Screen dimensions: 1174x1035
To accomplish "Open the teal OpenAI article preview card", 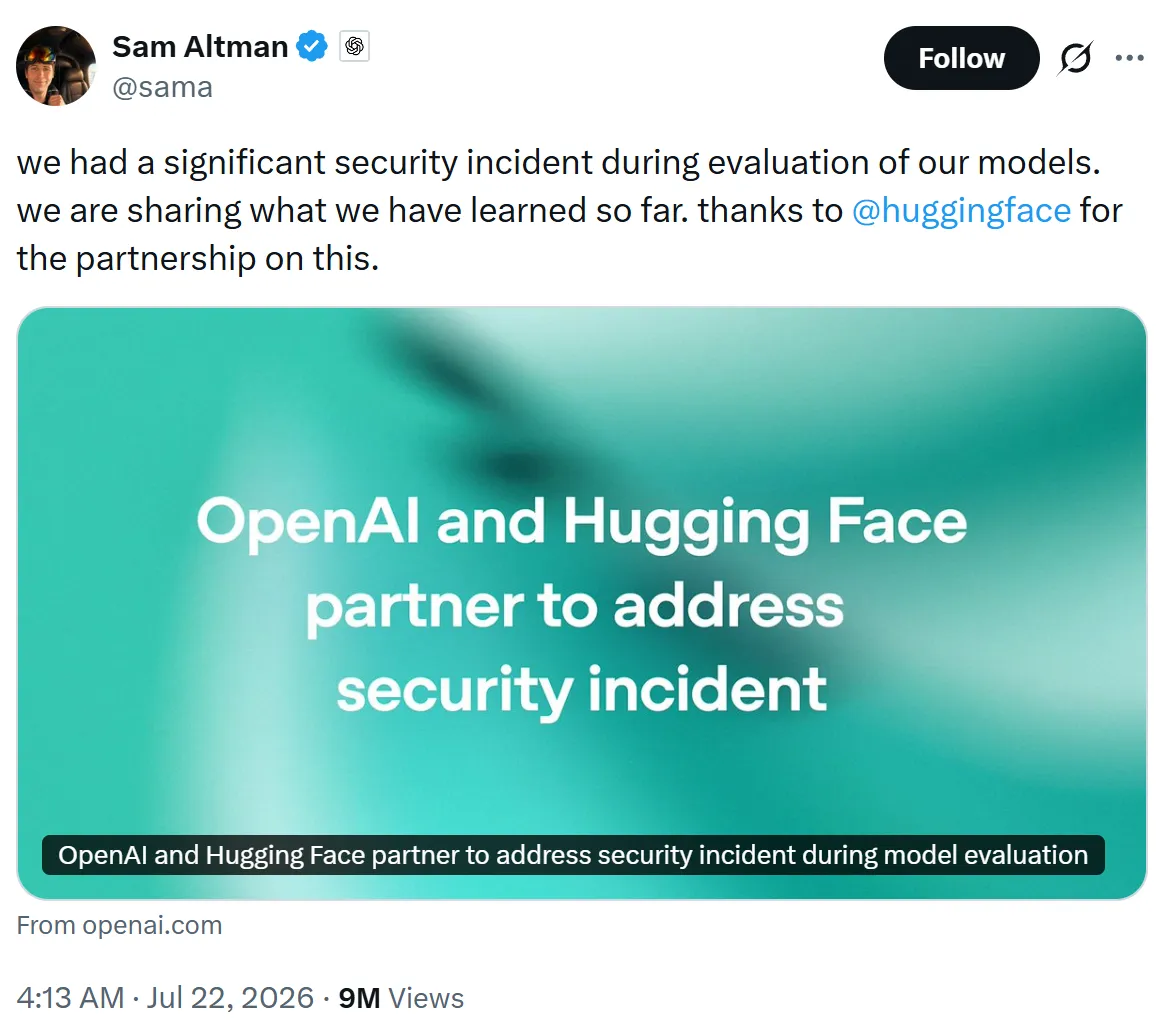I will click(x=582, y=603).
